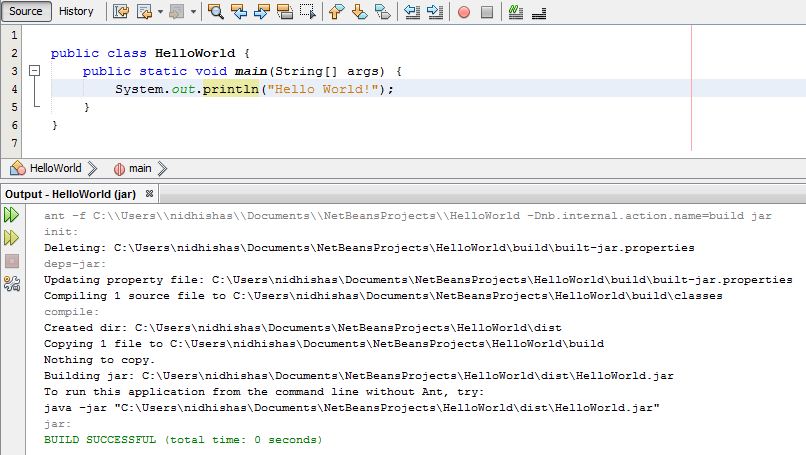The image size is (806, 455).
Task: Select the Output - HelloWorld (jar) tab
Action: 70,194
